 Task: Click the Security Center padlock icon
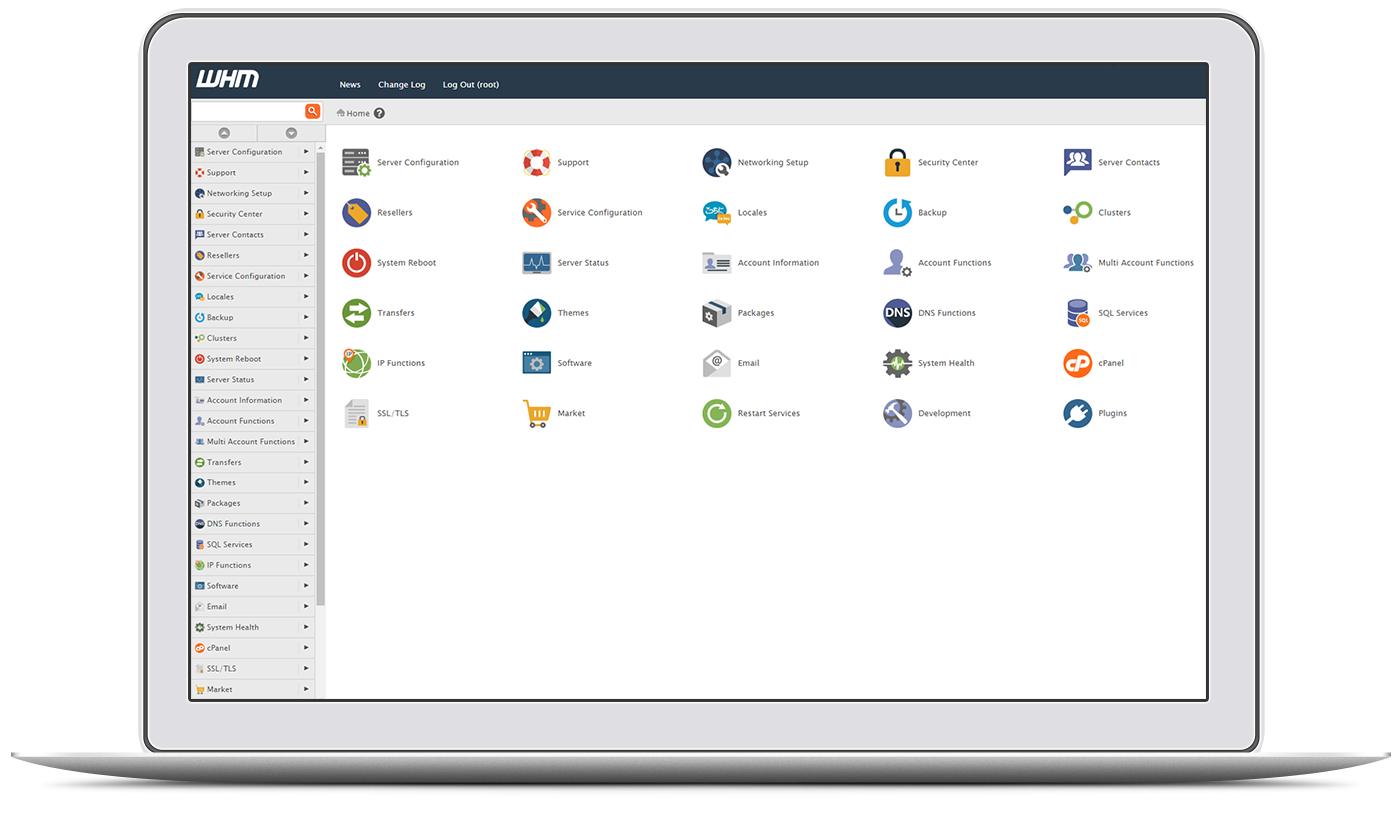pyautogui.click(x=897, y=163)
